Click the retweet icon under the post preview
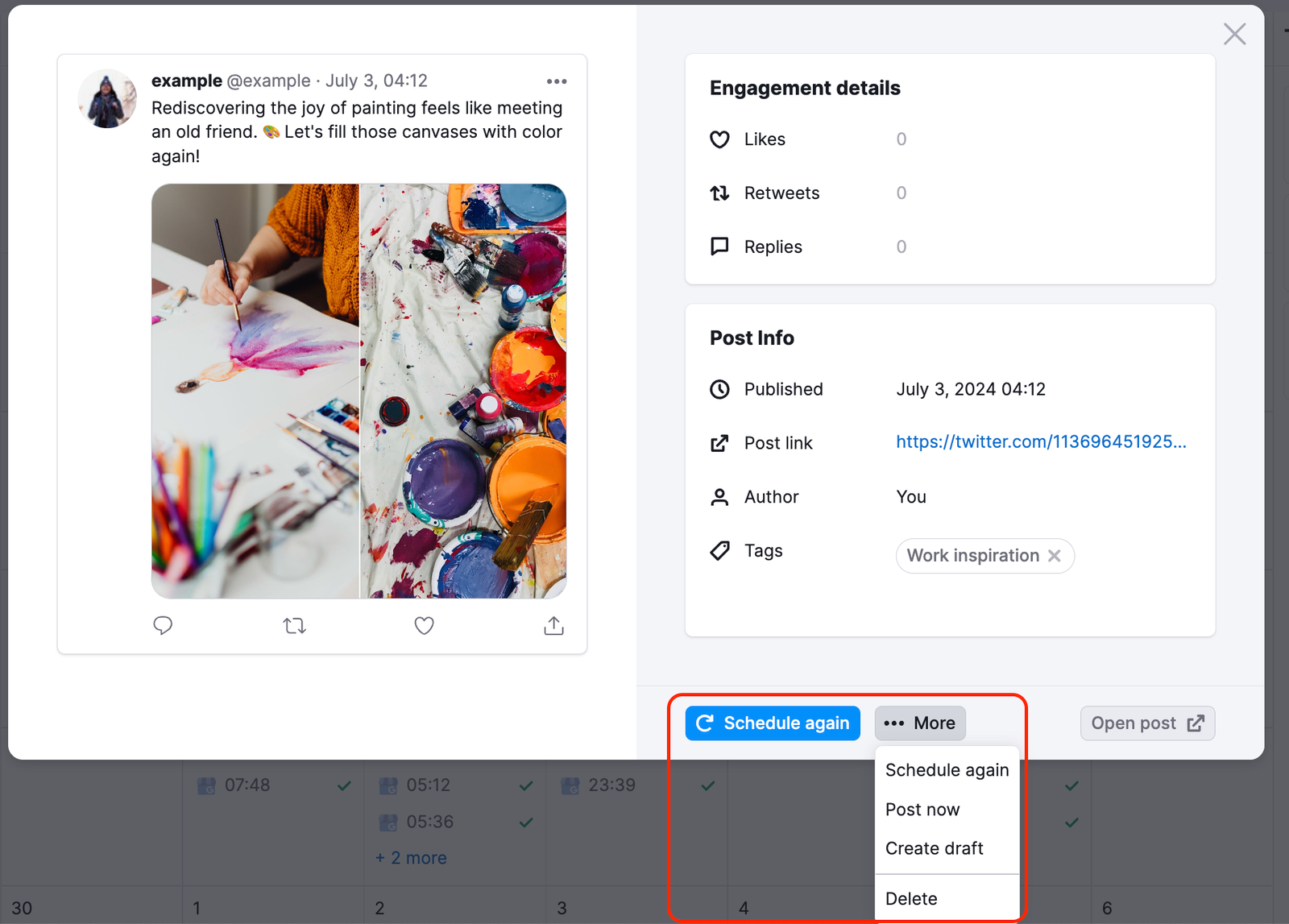Image resolution: width=1289 pixels, height=924 pixels. [x=294, y=625]
